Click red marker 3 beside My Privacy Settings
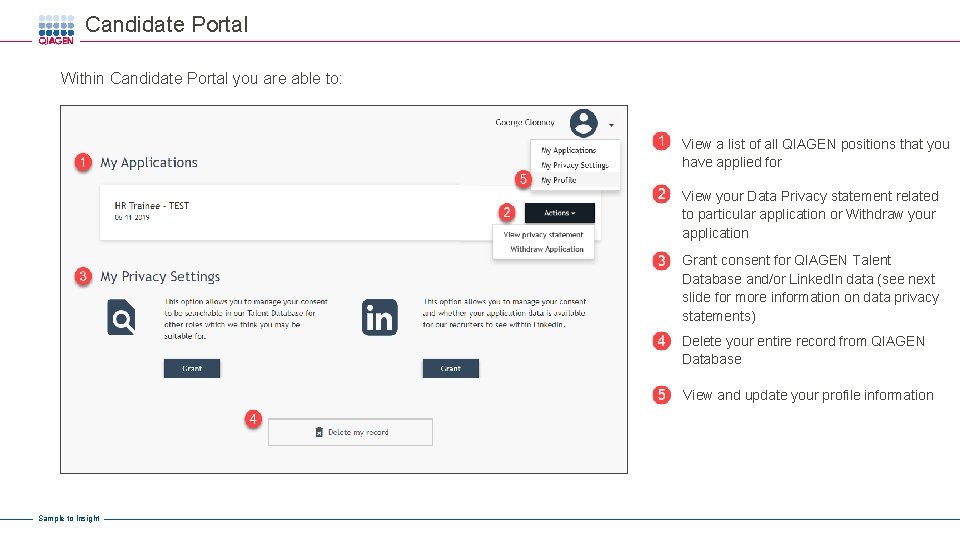Image resolution: width=960 pixels, height=540 pixels. (x=84, y=276)
